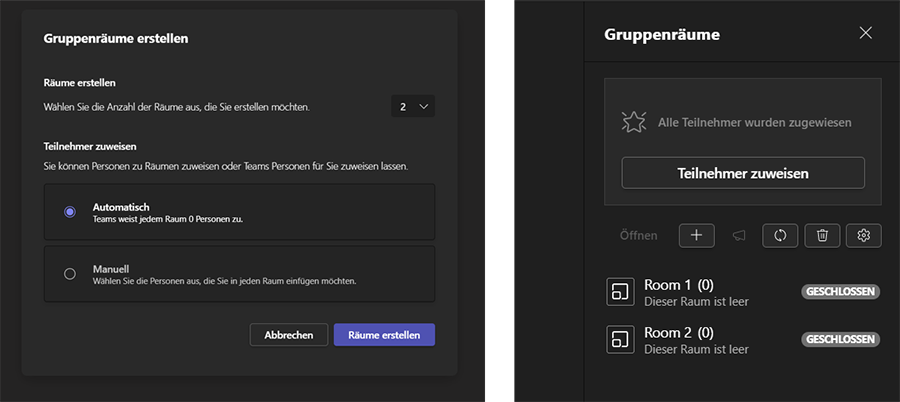Select the Automatisch radio button
The width and height of the screenshot is (900, 402).
click(70, 212)
